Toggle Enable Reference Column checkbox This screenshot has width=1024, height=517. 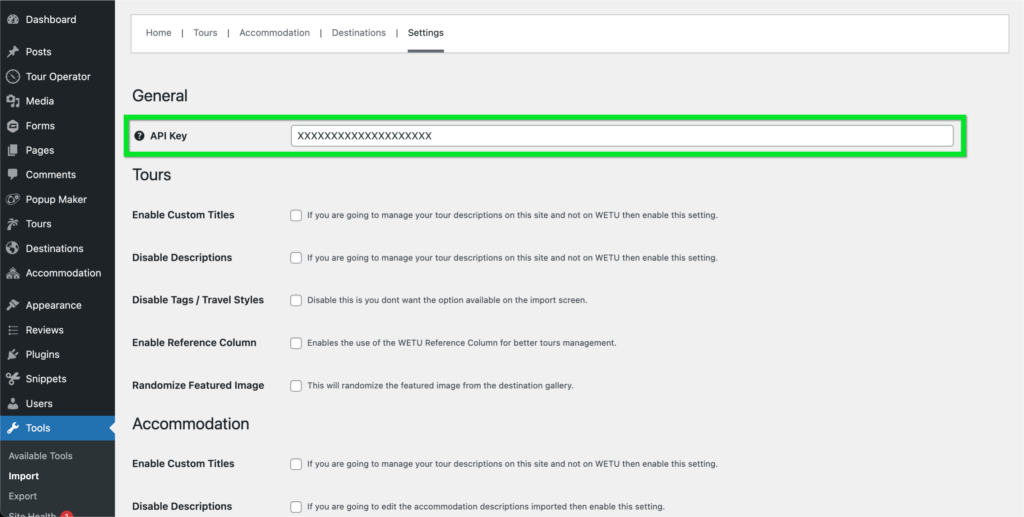coord(296,343)
